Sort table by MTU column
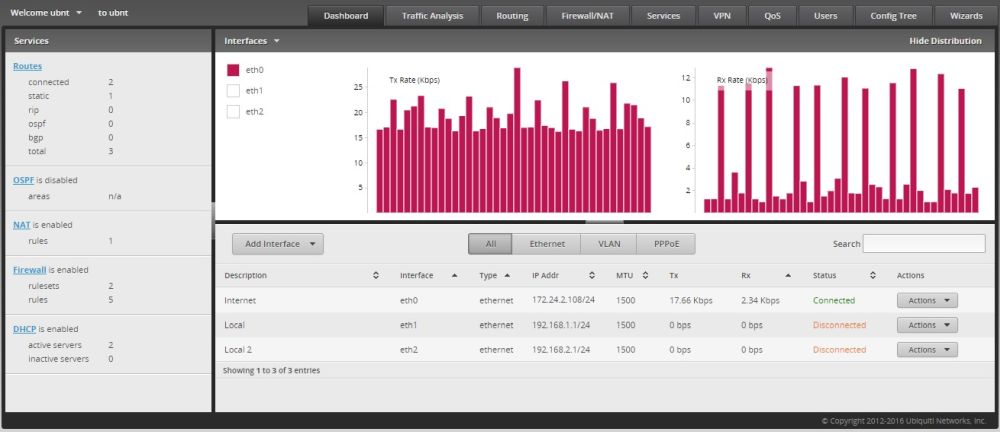 (x=632, y=276)
